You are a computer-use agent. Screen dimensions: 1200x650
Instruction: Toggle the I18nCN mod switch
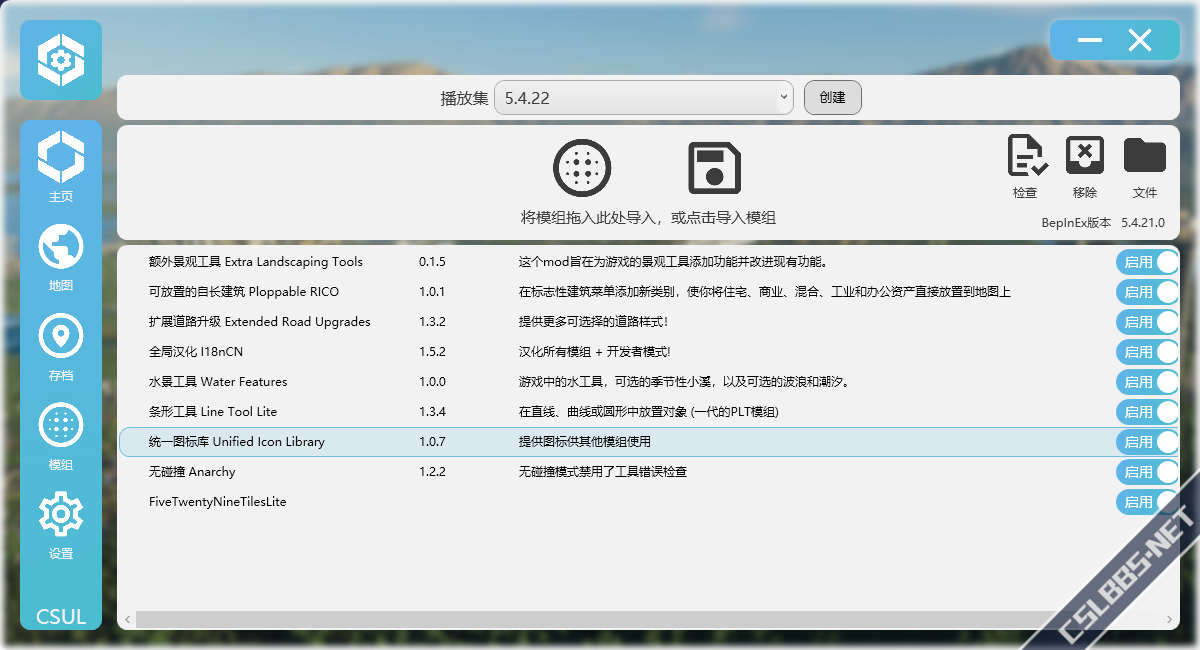tap(1148, 352)
